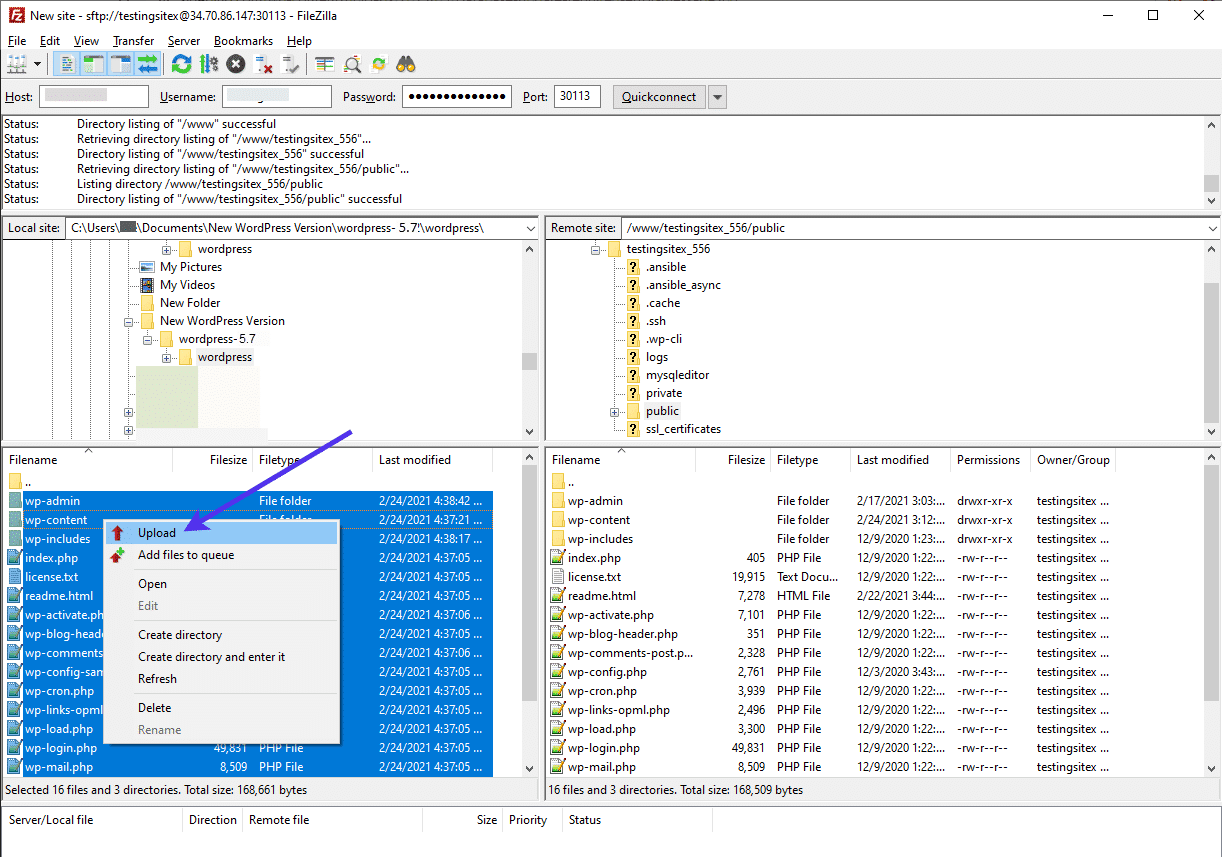Open the filename filters magnifier icon

pyautogui.click(x=352, y=64)
